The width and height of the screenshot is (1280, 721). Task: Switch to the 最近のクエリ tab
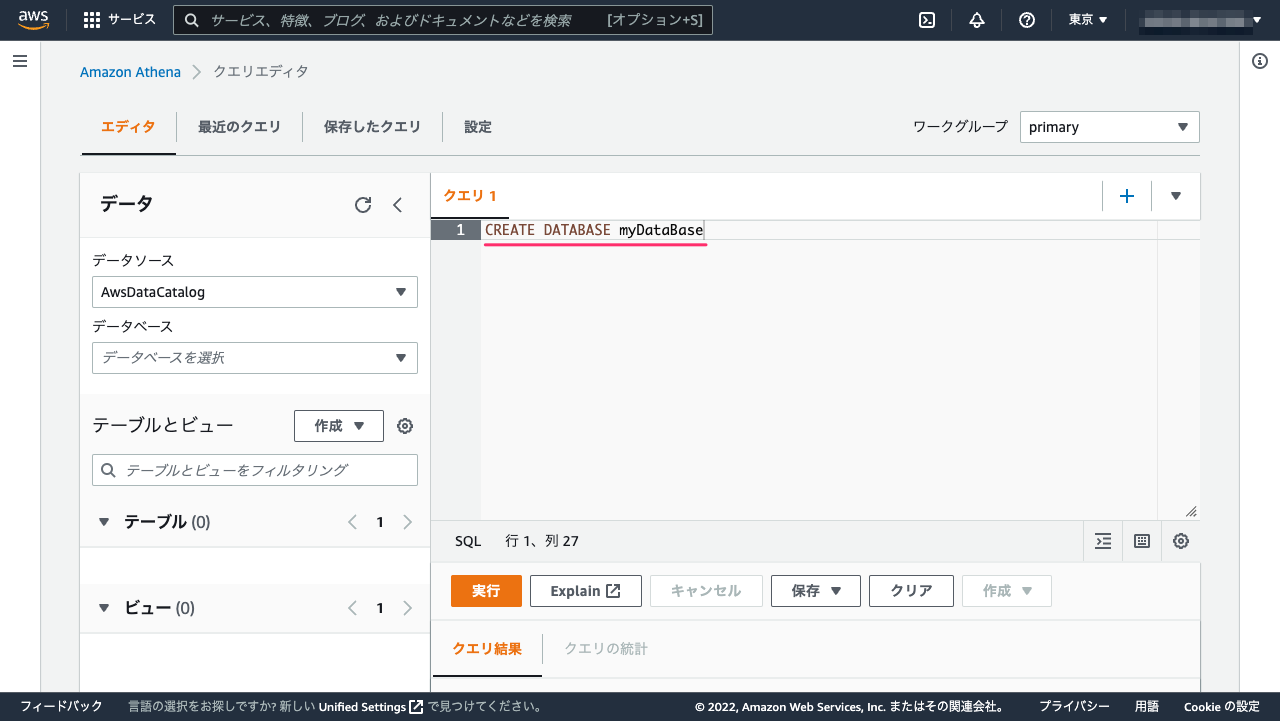(239, 127)
